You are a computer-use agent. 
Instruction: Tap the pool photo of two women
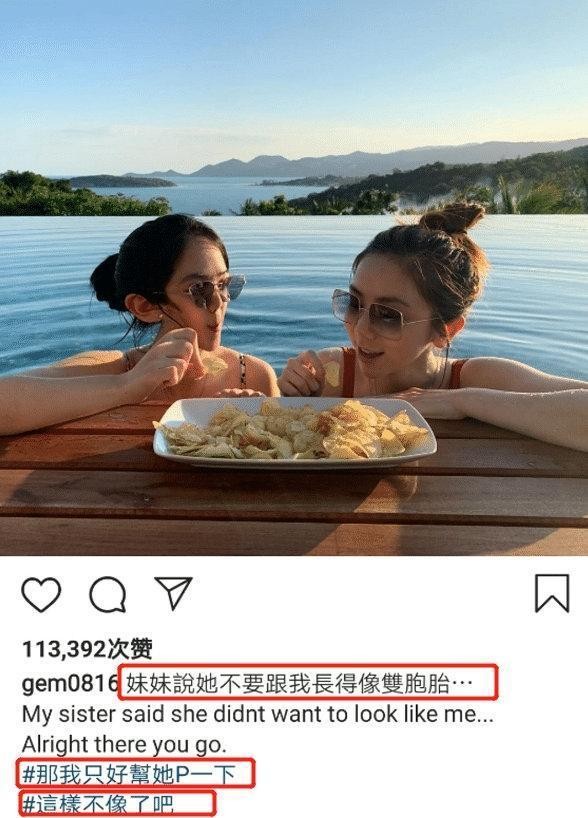[x=294, y=278]
